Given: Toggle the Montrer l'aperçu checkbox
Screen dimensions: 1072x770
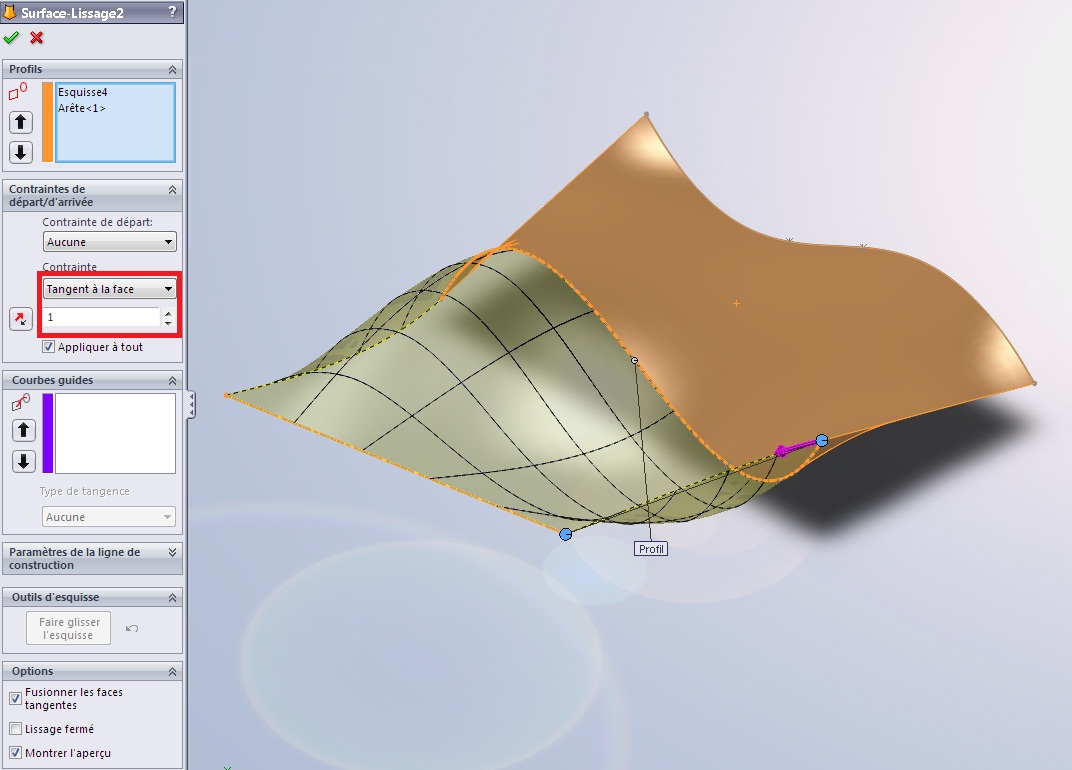Looking at the screenshot, I should (15, 752).
